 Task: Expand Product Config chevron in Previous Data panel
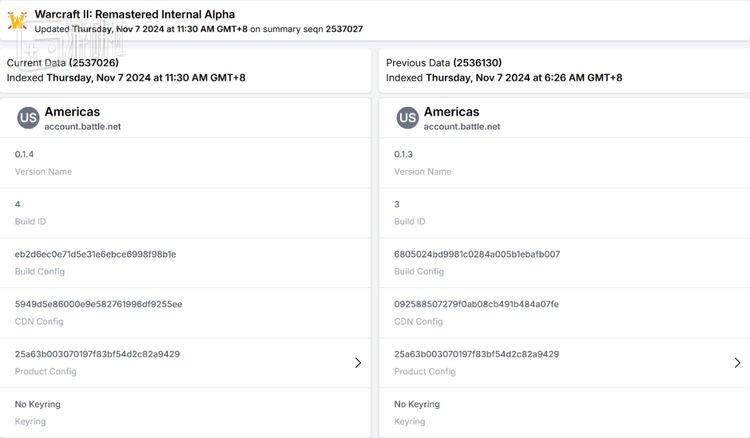click(x=737, y=363)
